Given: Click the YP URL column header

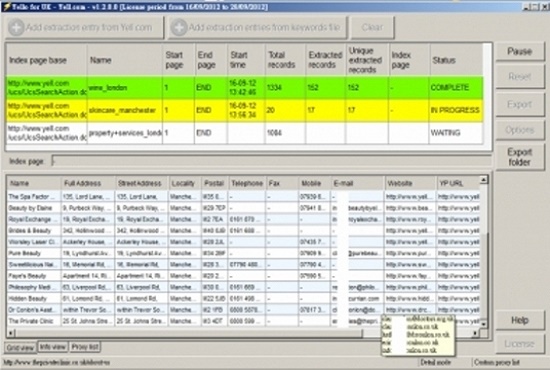Looking at the screenshot, I should tap(458, 183).
